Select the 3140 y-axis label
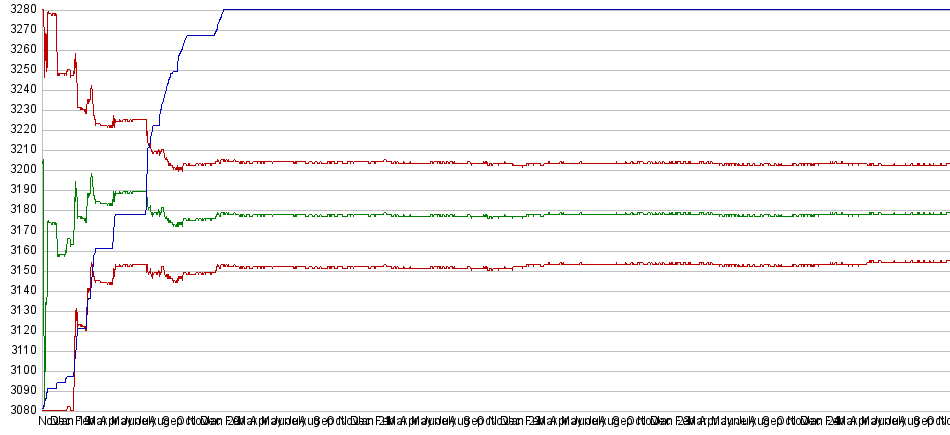The image size is (950, 435). click(x=20, y=290)
